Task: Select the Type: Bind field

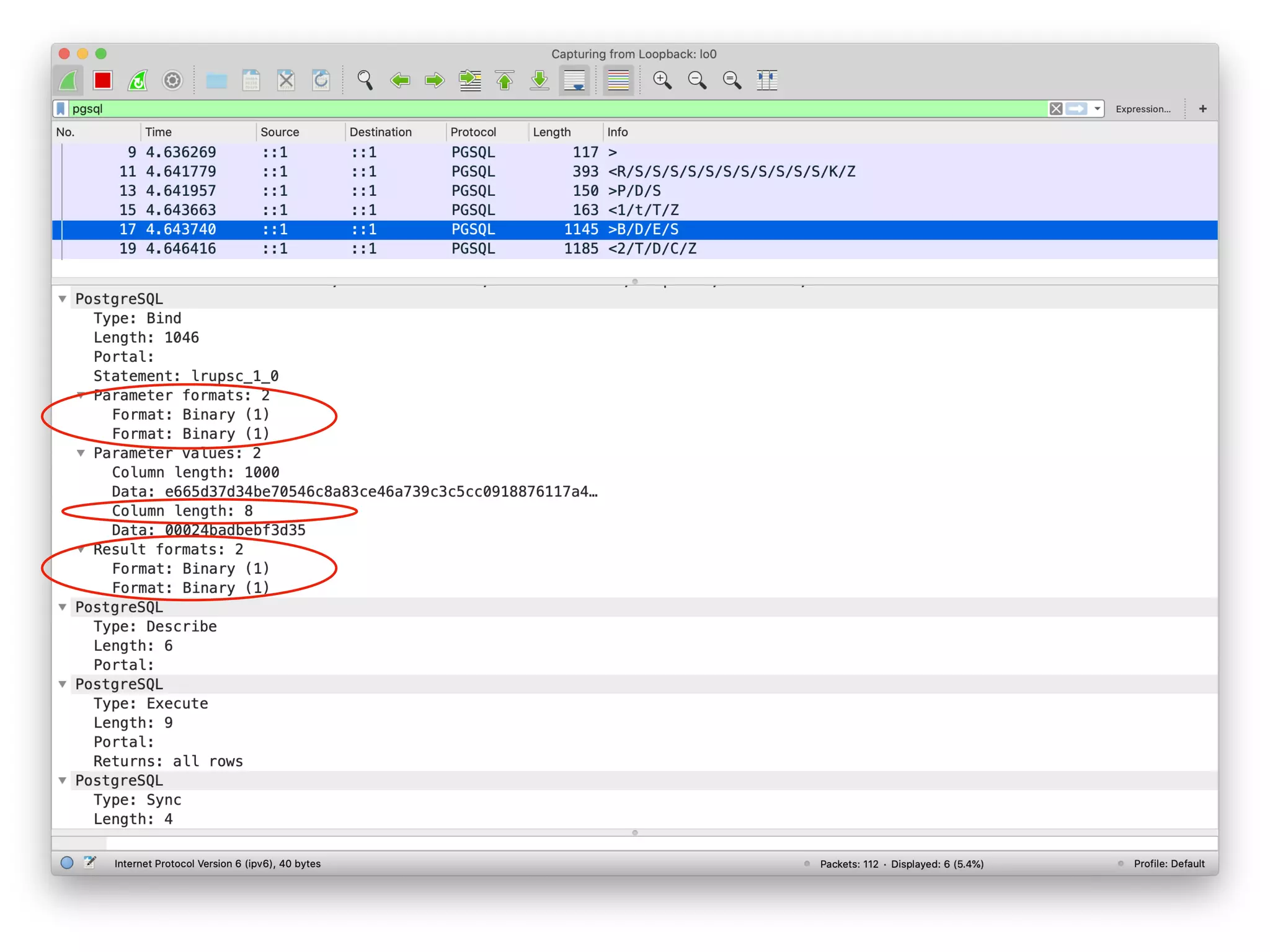Action: pyautogui.click(x=137, y=318)
